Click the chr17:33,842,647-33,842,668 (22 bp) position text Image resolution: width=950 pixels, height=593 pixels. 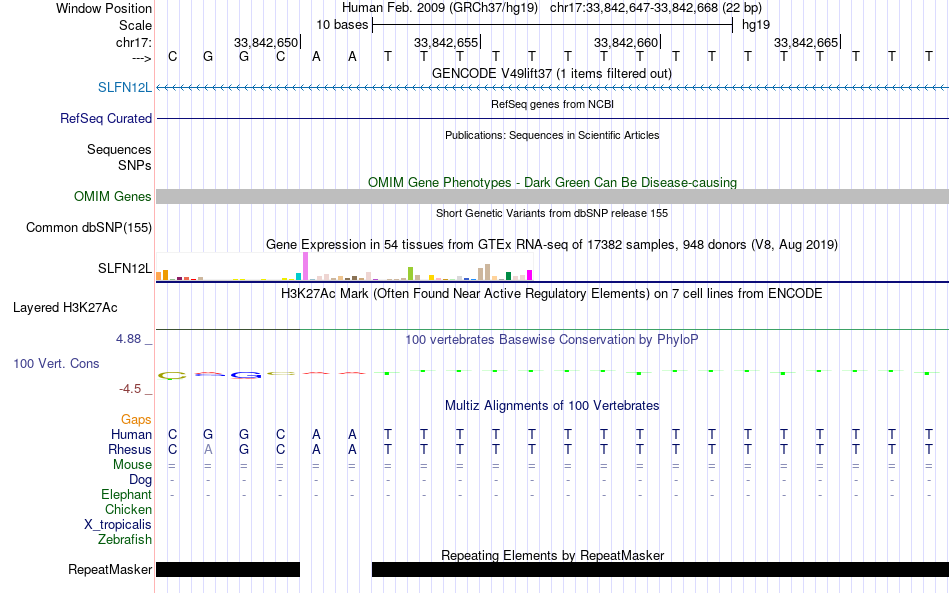656,8
